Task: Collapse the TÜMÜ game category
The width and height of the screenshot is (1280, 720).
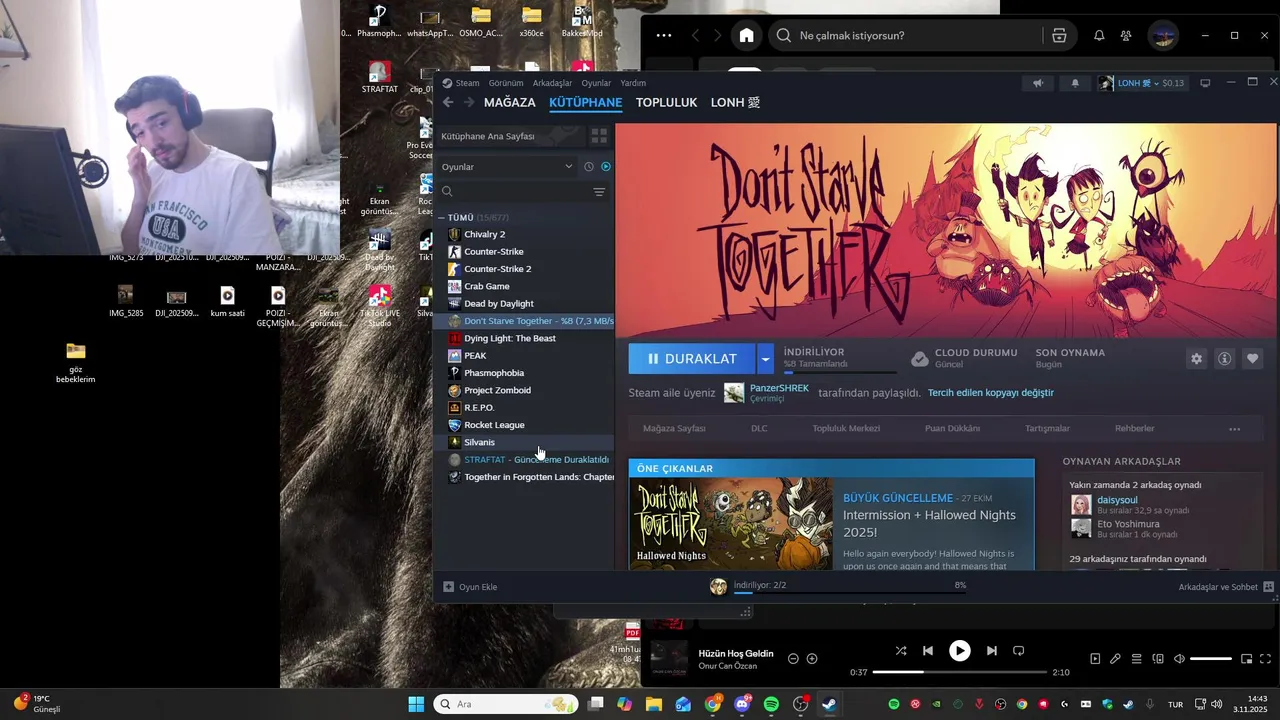Action: (441, 217)
